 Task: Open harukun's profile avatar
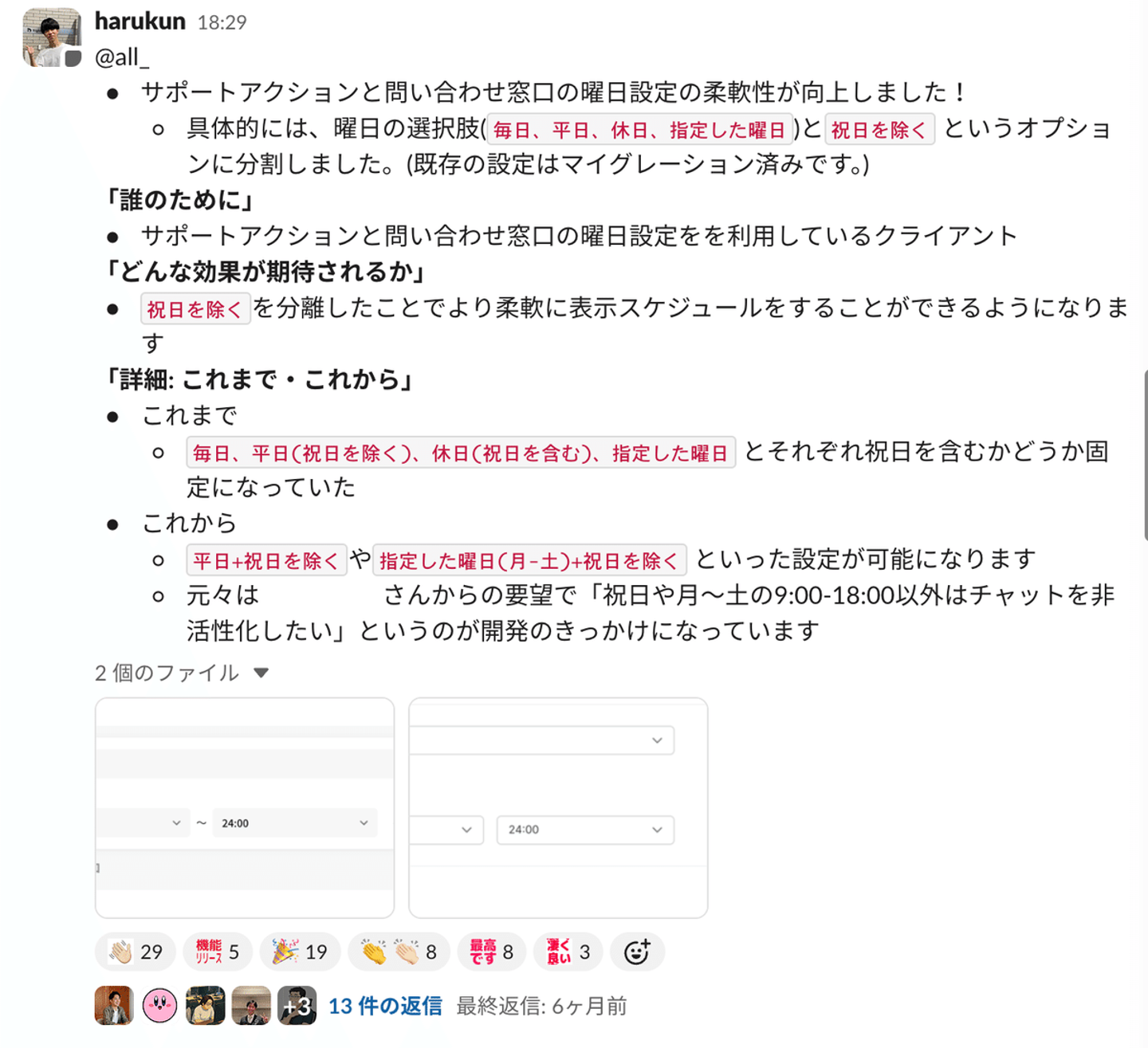52,37
